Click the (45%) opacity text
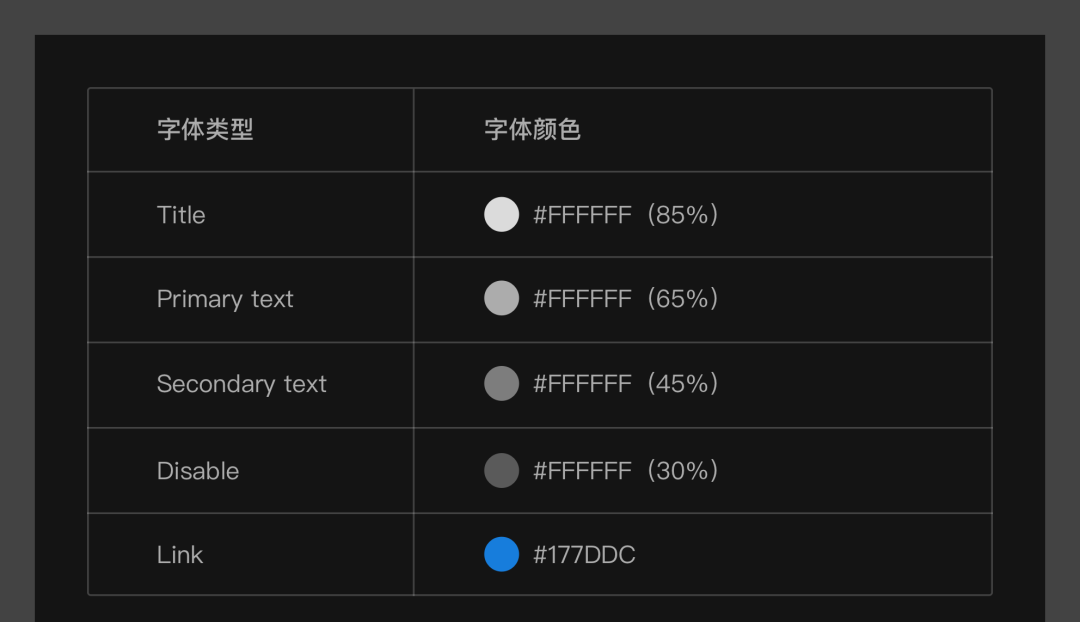Viewport: 1080px width, 622px height. click(x=683, y=384)
